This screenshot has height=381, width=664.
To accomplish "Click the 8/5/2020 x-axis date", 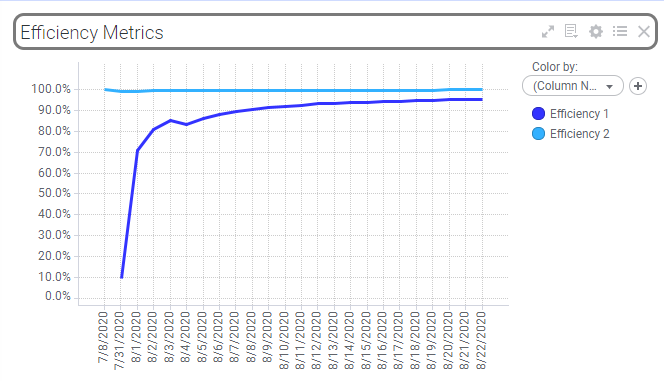I will point(202,337).
